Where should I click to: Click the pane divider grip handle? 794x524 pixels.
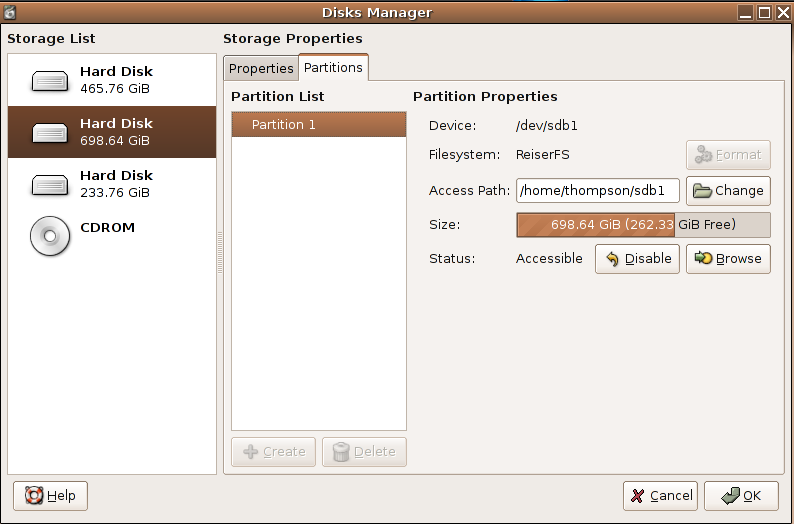click(220, 252)
